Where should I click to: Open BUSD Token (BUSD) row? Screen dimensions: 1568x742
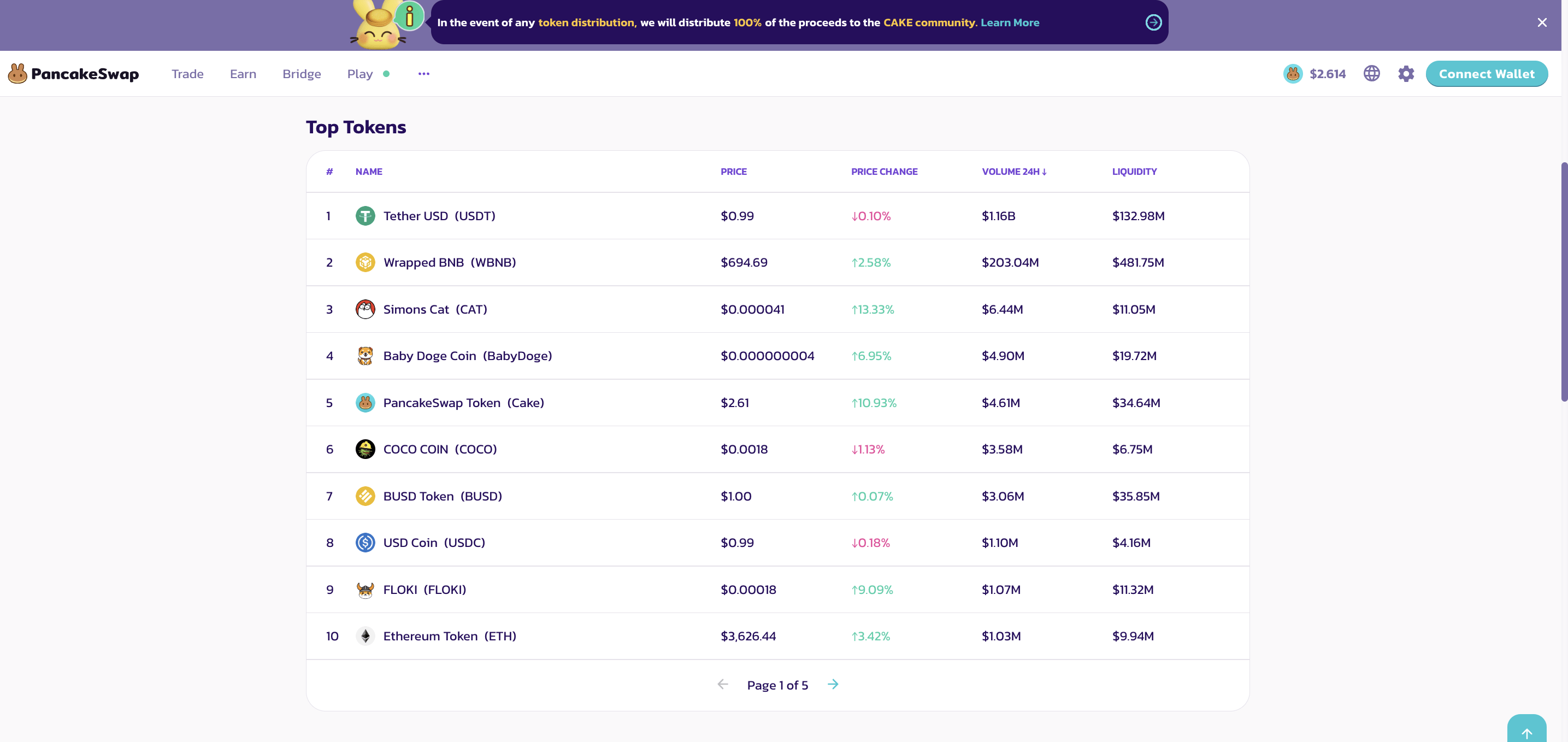tap(777, 496)
